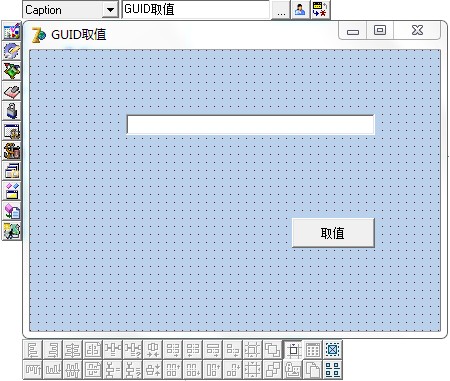Screen dimensions: 450x381
Task: Click the Remove Horizontal Space icon with inward arrows
Action: pos(153,350)
